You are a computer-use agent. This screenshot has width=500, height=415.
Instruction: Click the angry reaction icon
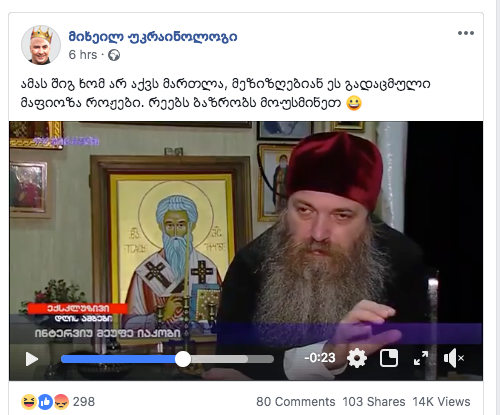61,402
